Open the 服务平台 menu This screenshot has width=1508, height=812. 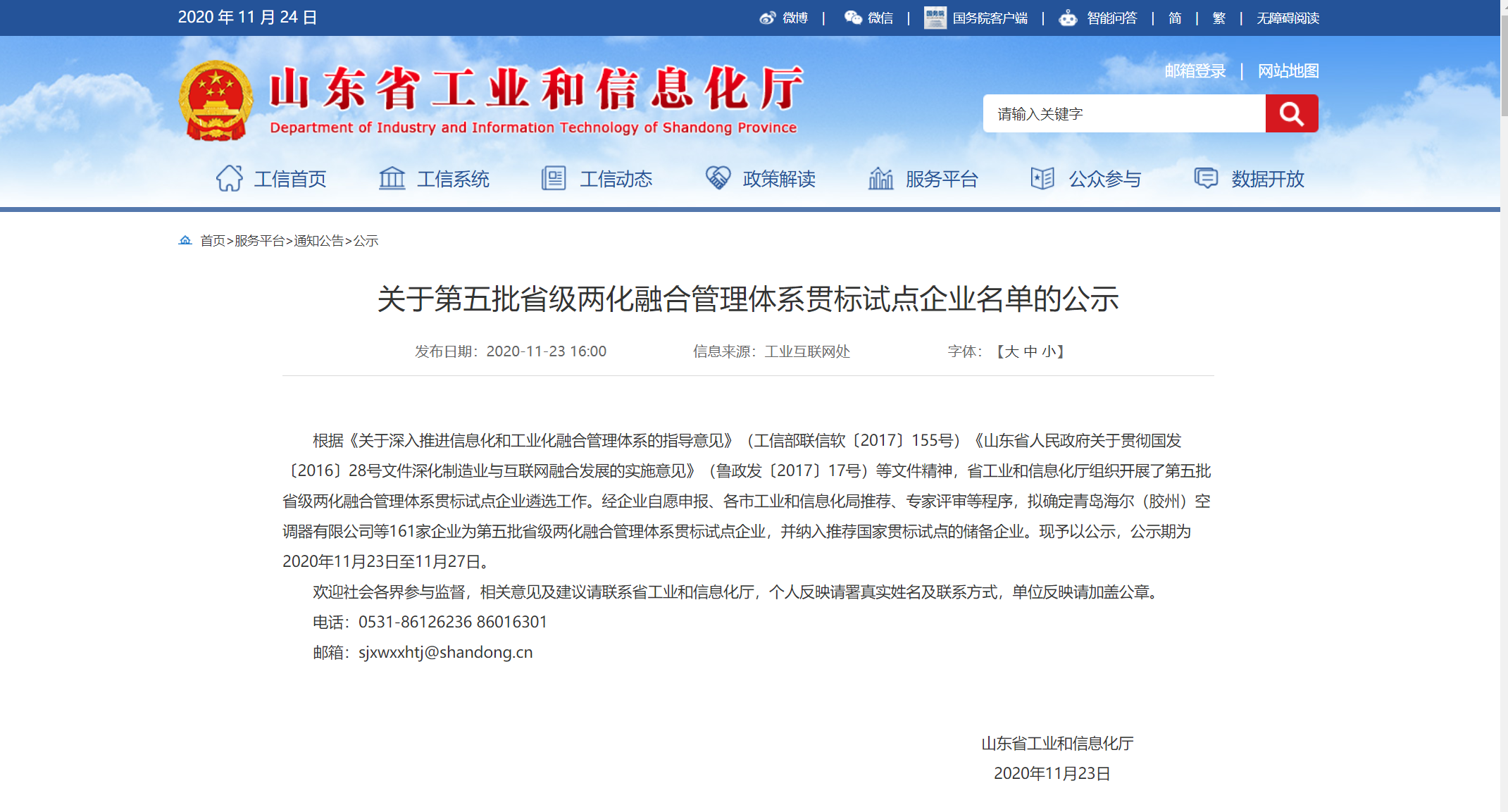[942, 178]
